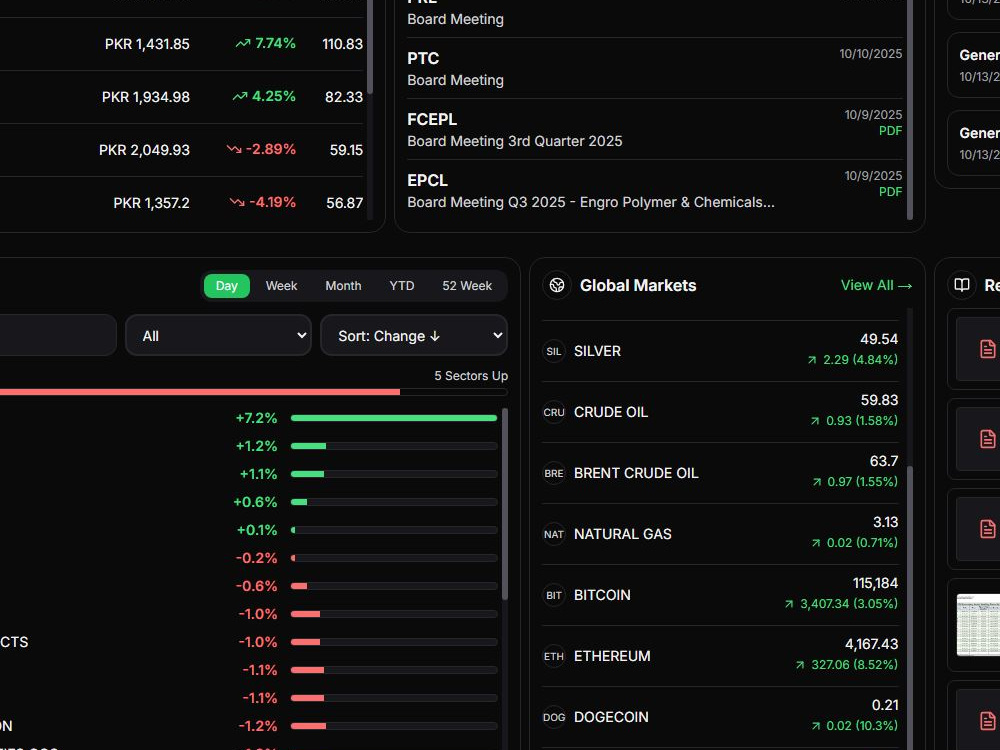Image resolution: width=1000 pixels, height=750 pixels.
Task: Click the PKR 2,049.93 price
Action: 144,150
